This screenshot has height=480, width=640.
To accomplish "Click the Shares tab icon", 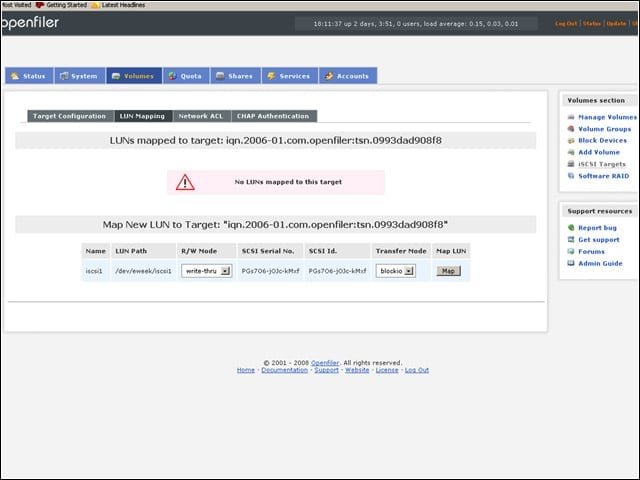I will click(220, 76).
